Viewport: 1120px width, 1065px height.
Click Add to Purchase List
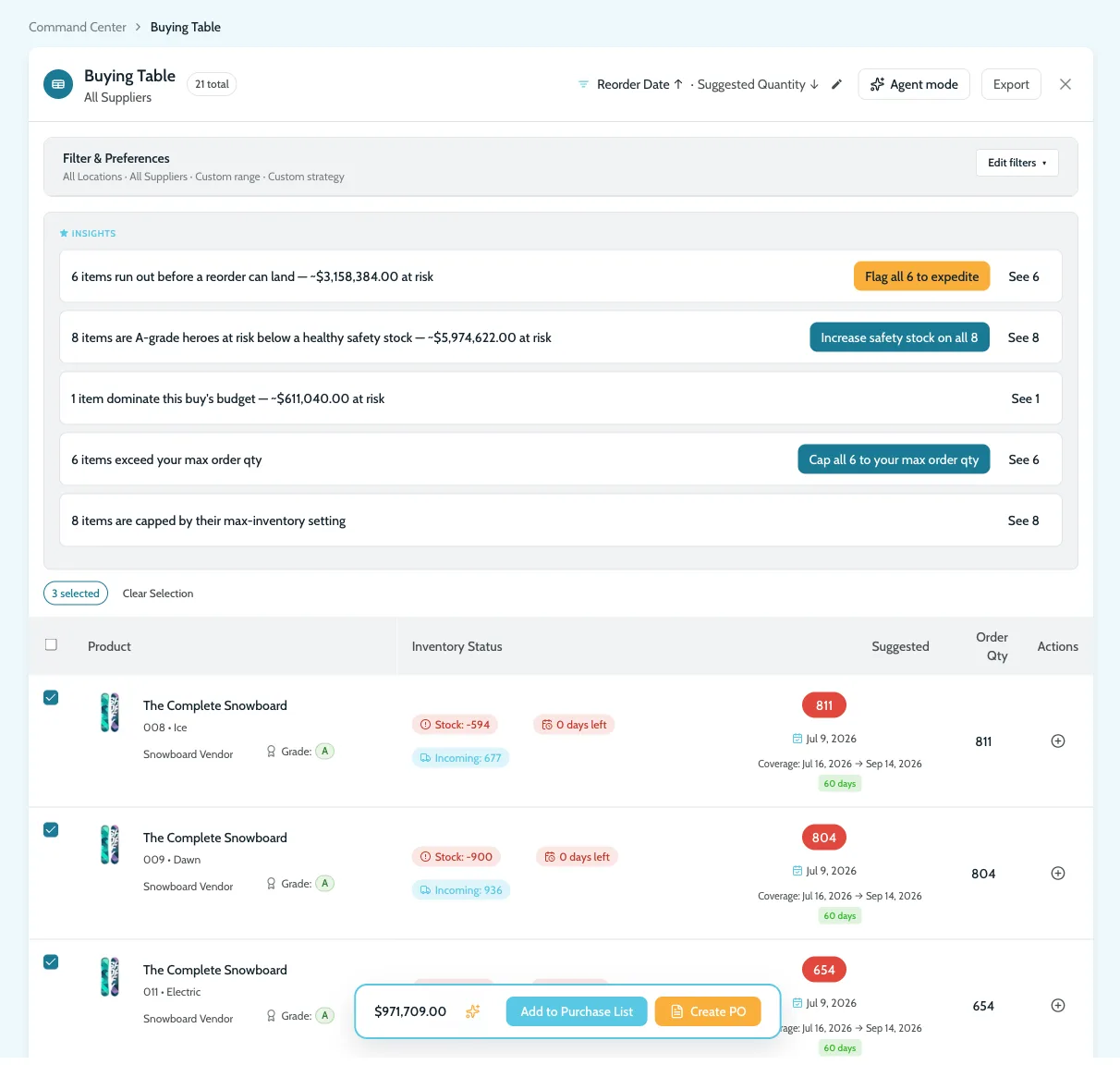577,1011
